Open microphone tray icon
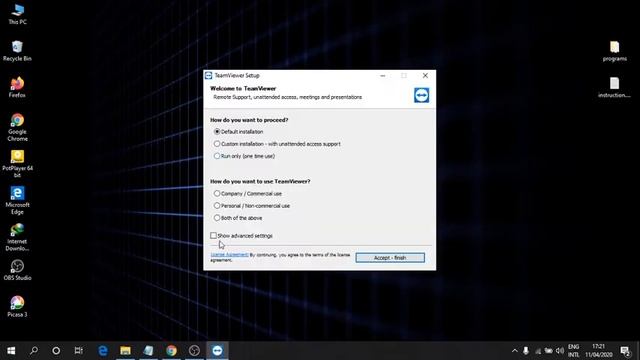Image resolution: width=640 pixels, height=360 pixels. (526, 351)
